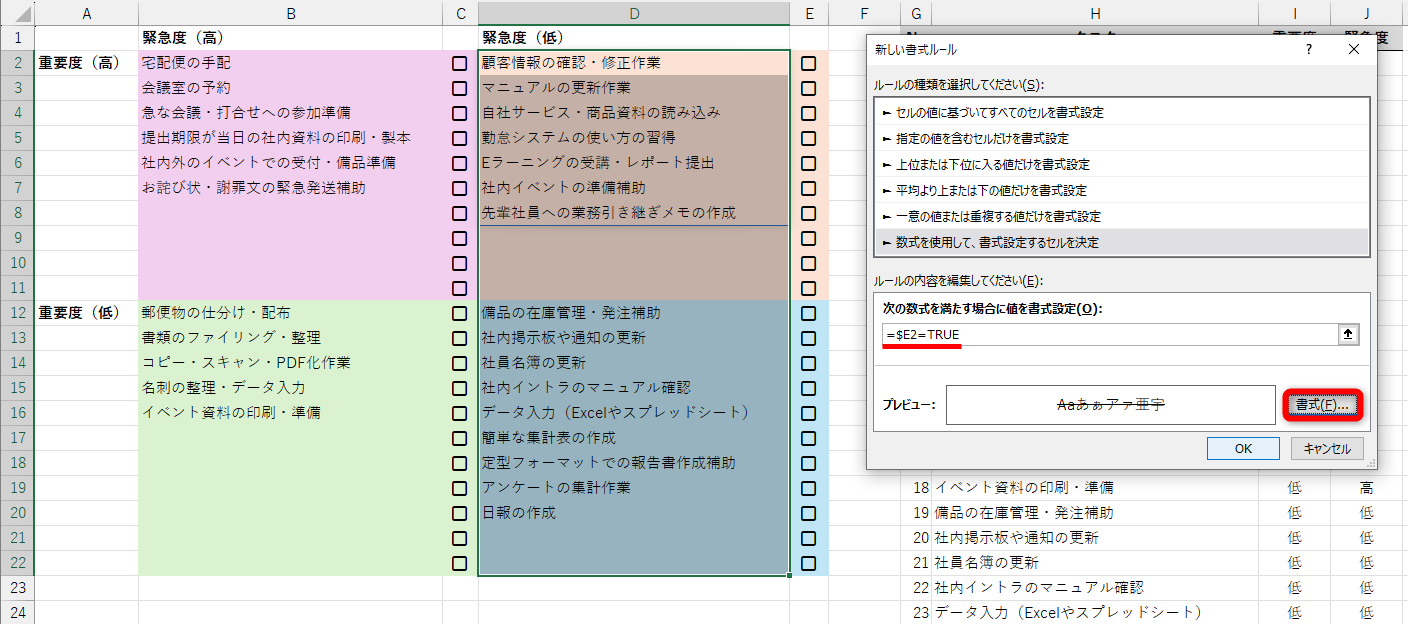Click the column H header
This screenshot has height=624, width=1408.
[x=1095, y=13]
